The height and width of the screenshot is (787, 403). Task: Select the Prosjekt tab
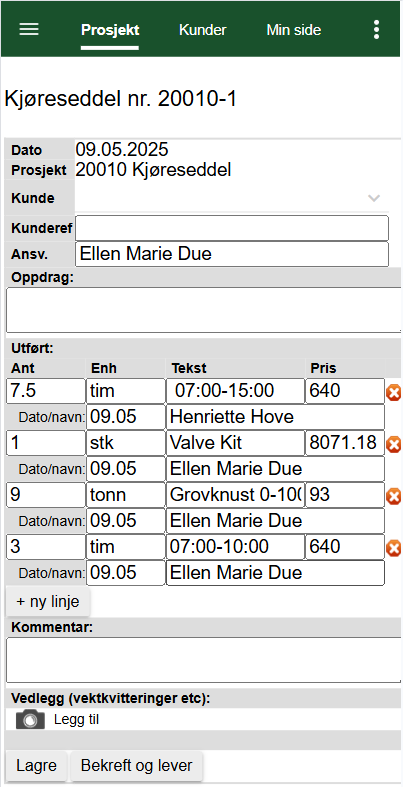[x=110, y=30]
